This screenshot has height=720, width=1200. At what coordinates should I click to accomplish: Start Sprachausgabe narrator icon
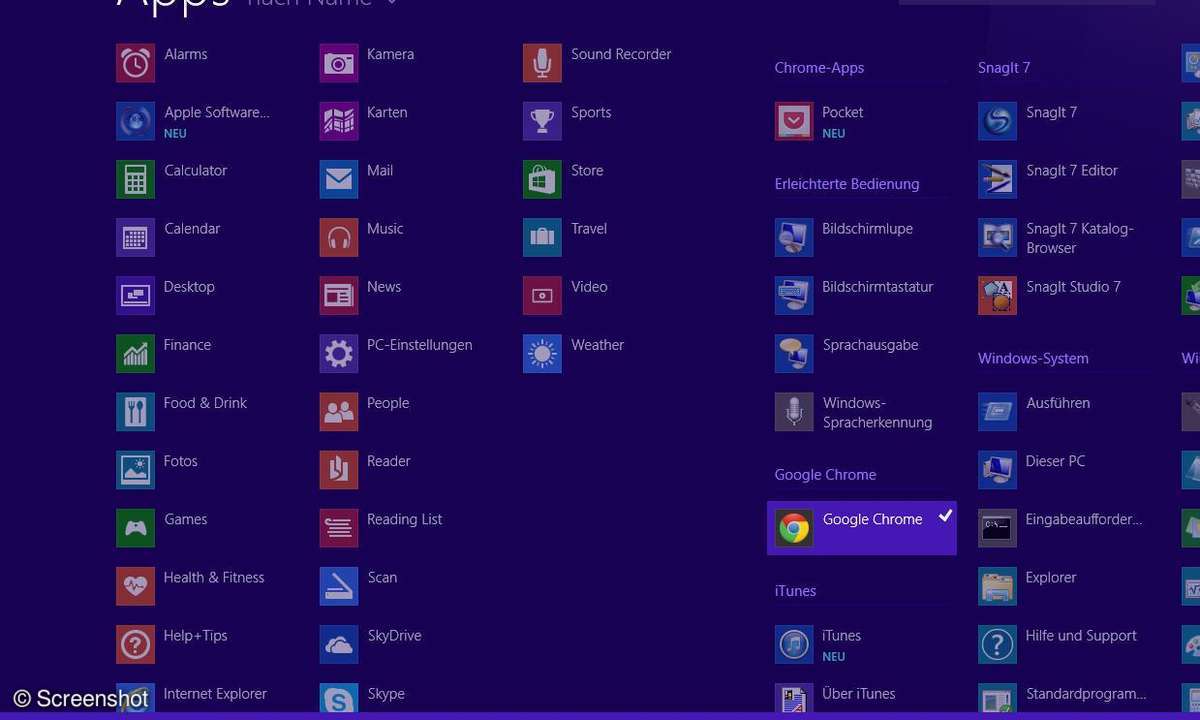pos(794,353)
